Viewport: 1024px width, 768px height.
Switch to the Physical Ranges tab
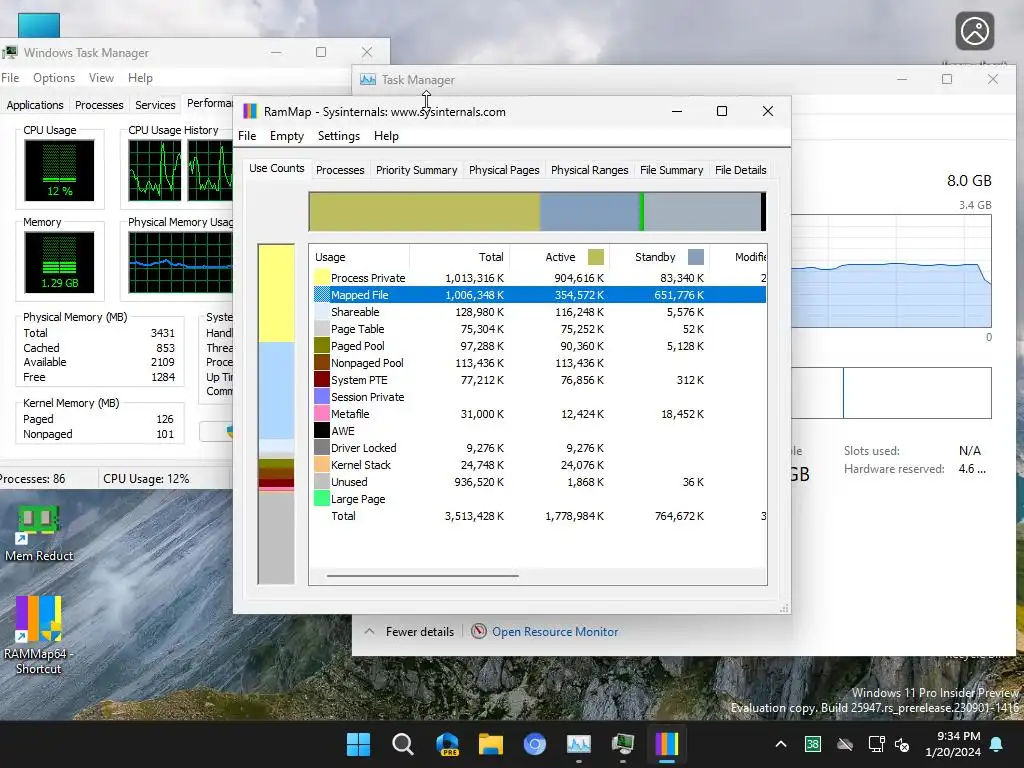pyautogui.click(x=589, y=170)
